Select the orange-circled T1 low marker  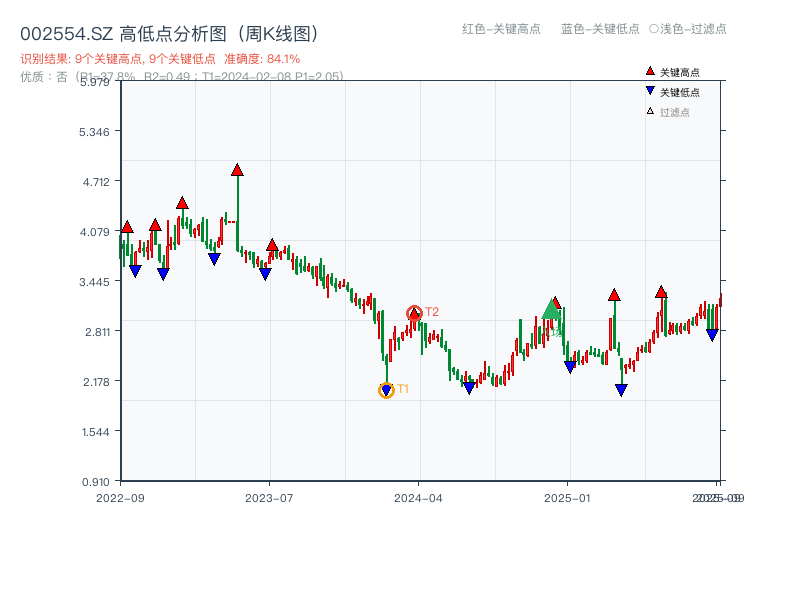click(387, 390)
